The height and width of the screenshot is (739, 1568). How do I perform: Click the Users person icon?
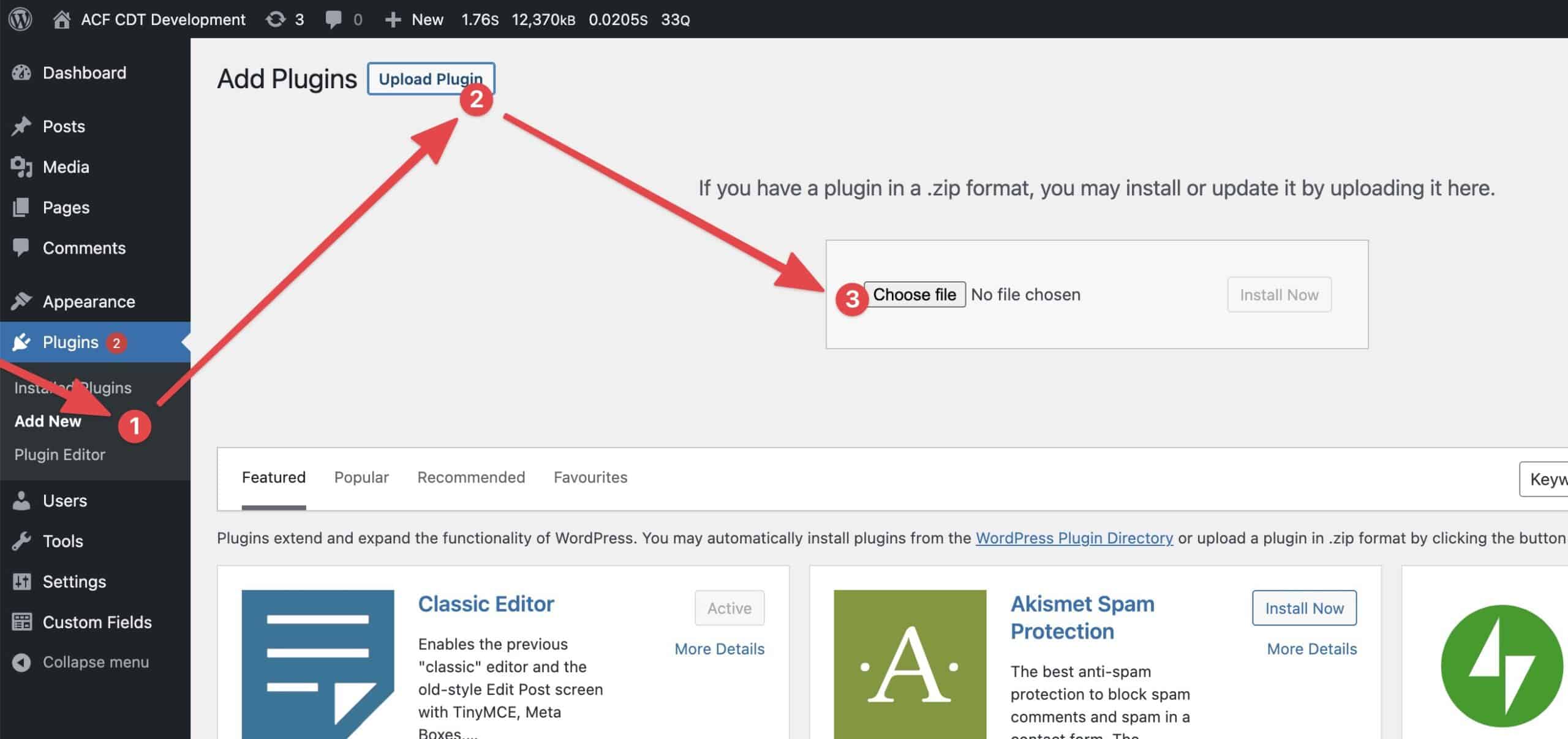click(21, 501)
